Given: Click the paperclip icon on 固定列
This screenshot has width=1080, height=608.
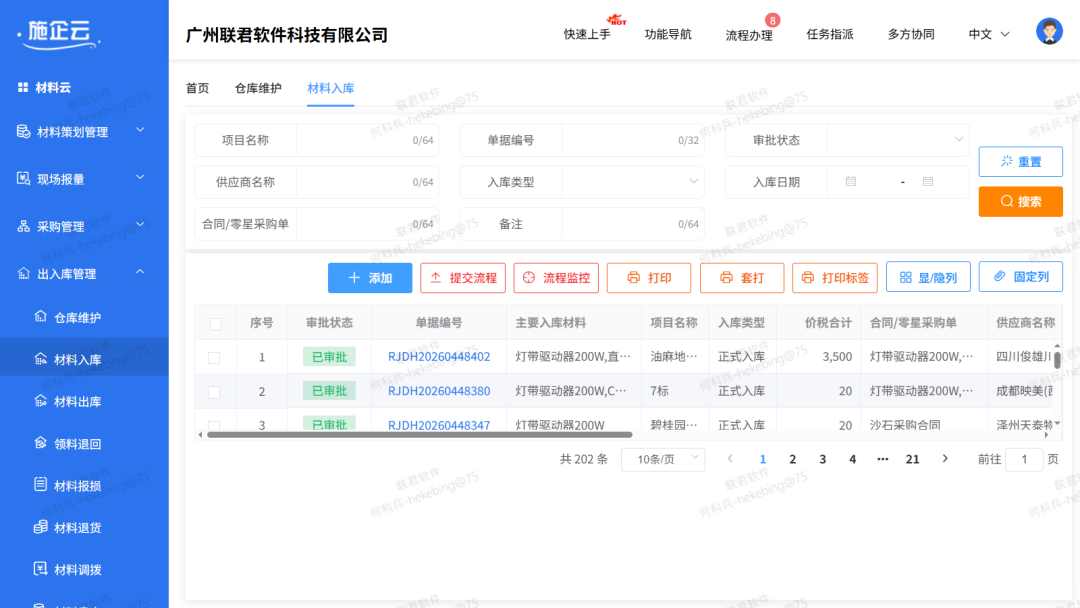Looking at the screenshot, I should click(999, 276).
